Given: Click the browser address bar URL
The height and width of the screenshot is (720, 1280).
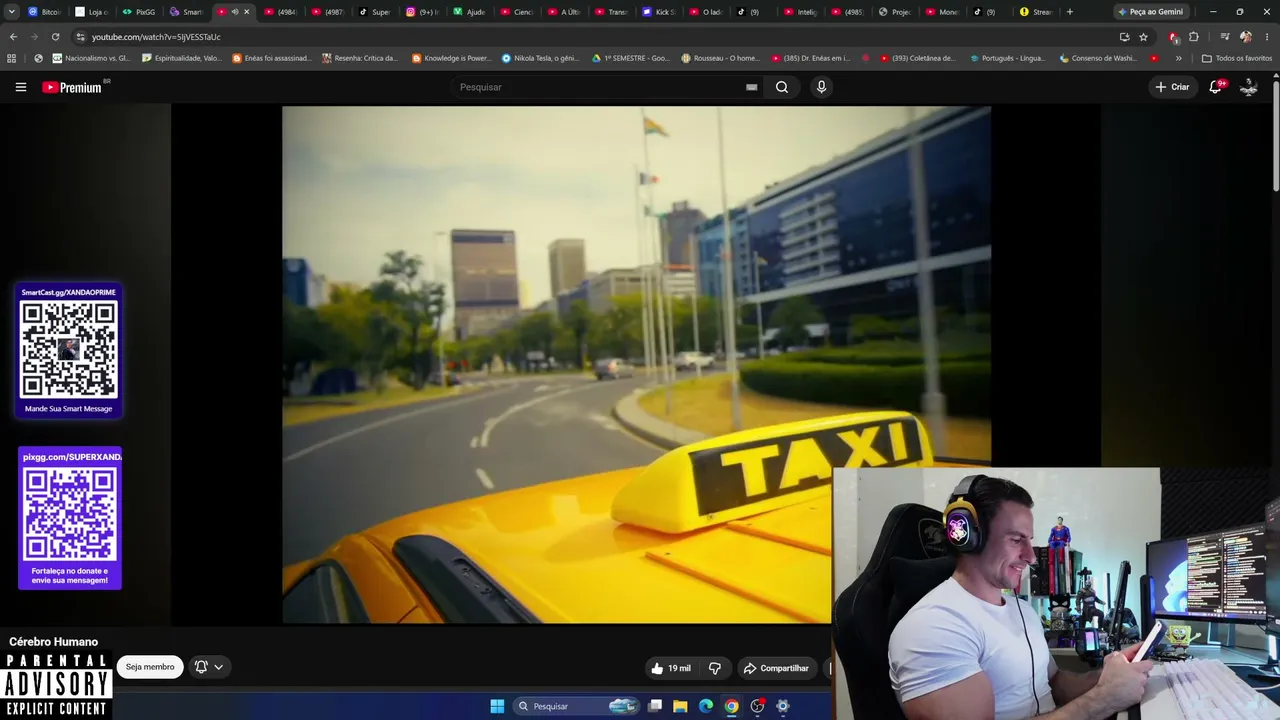Looking at the screenshot, I should click(156, 37).
